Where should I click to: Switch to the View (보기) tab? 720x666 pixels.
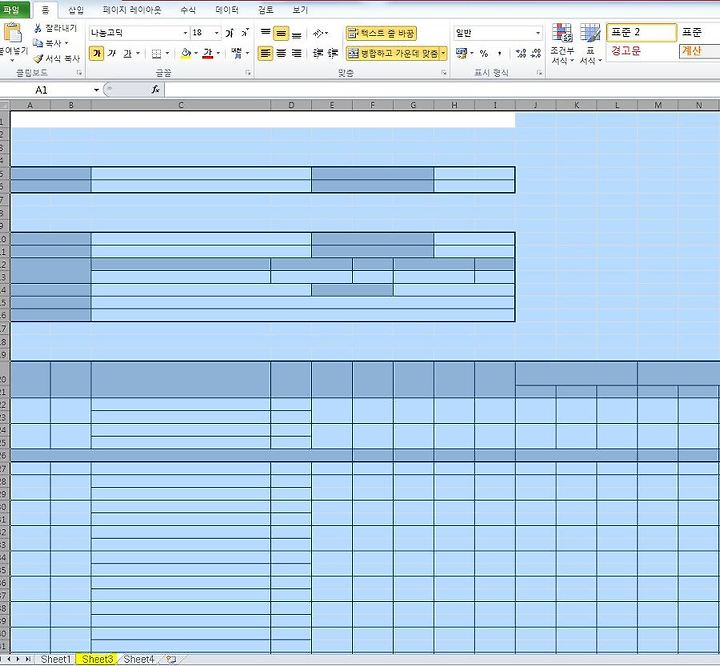(x=300, y=10)
